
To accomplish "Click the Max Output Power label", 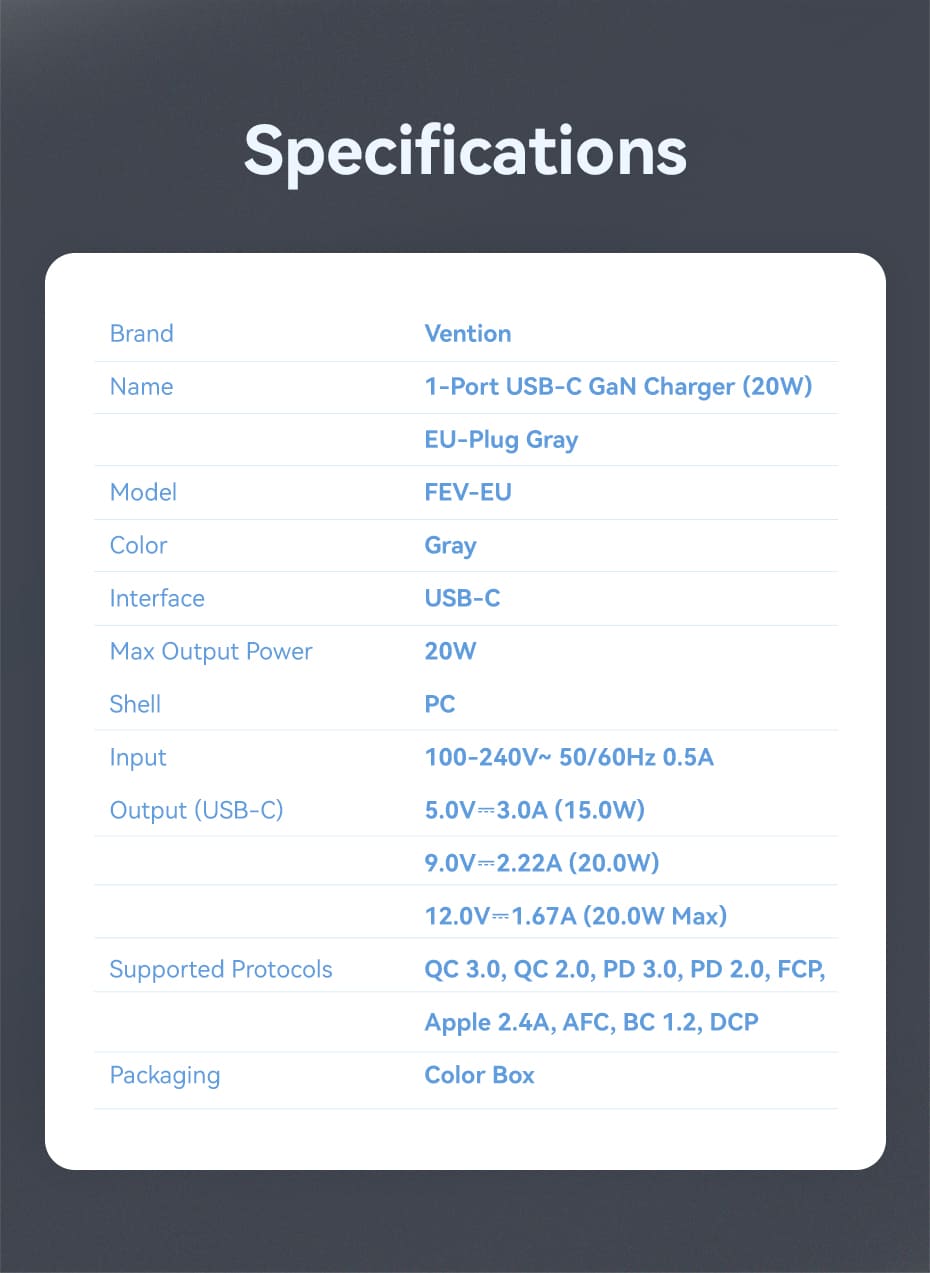I will (211, 651).
